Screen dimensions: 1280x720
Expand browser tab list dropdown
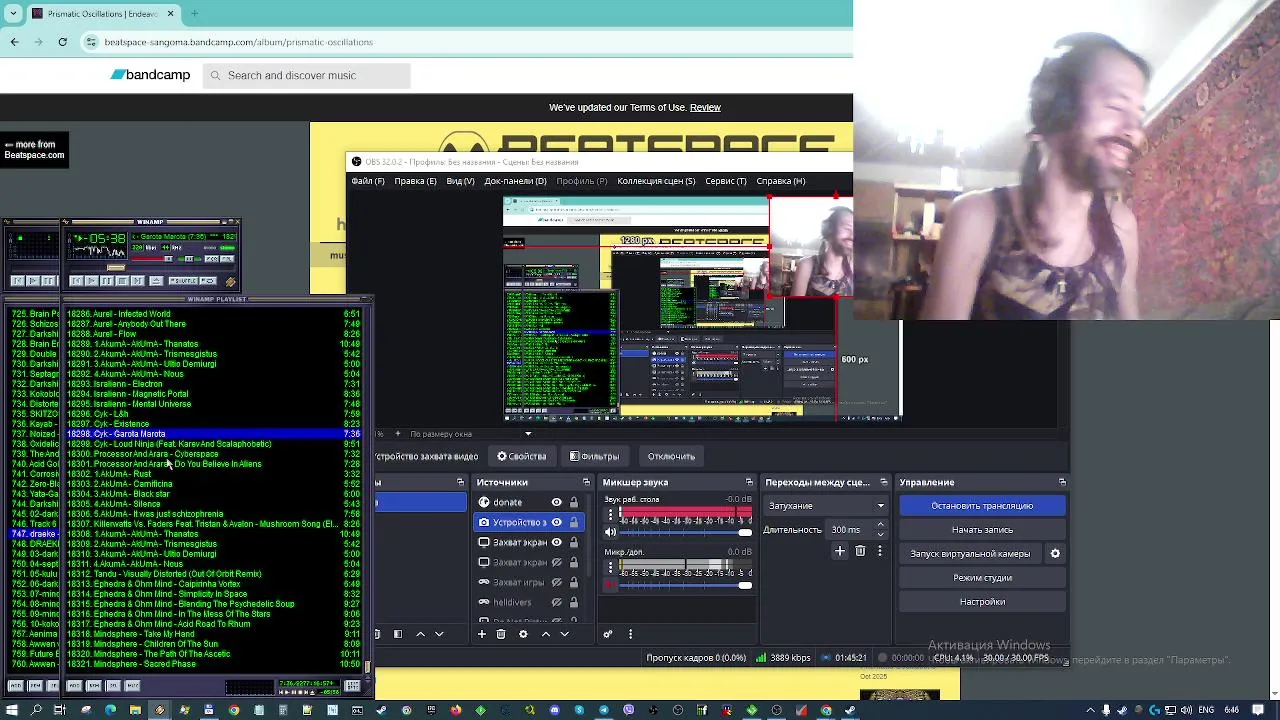click(x=13, y=13)
